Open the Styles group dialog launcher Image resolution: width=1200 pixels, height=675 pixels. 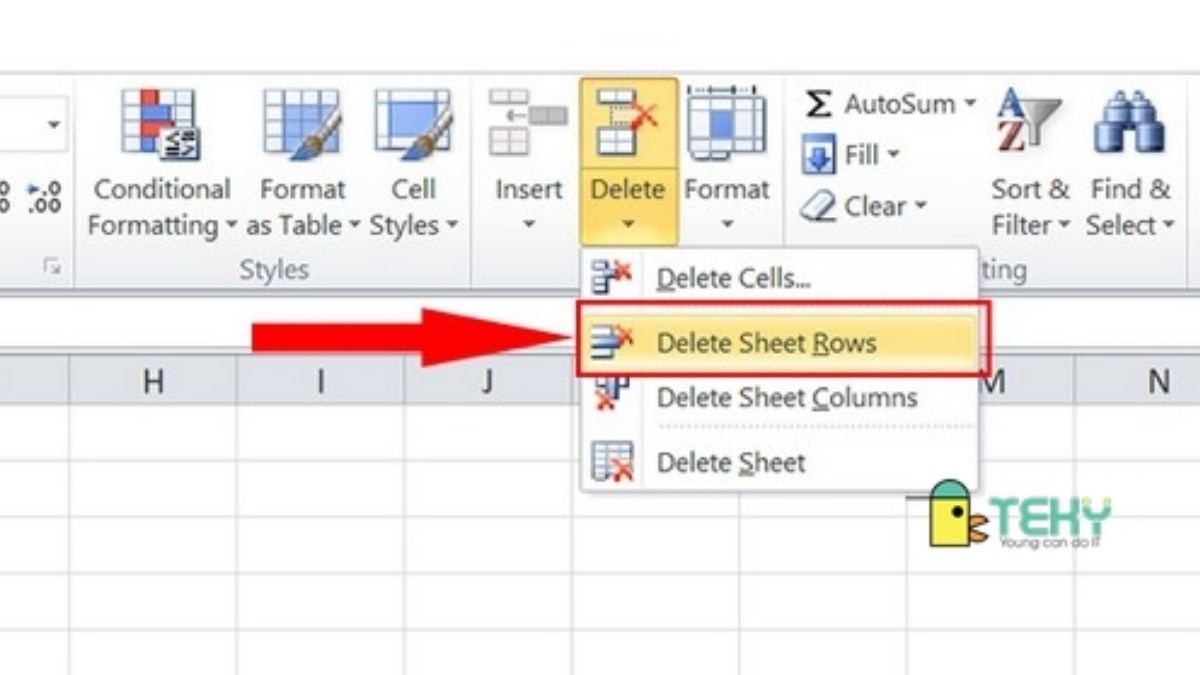tap(51, 267)
